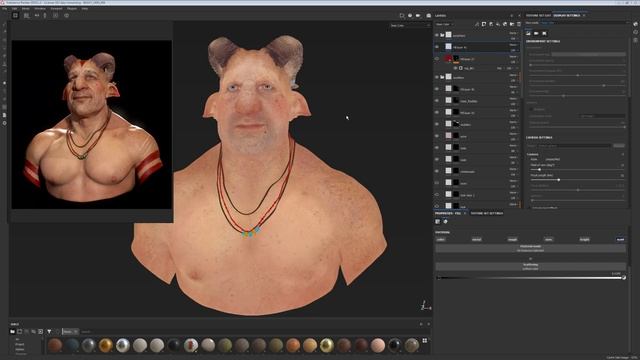Open blend mode dropdown of the second folder
This screenshot has width=640, height=360.
(x=513, y=75)
